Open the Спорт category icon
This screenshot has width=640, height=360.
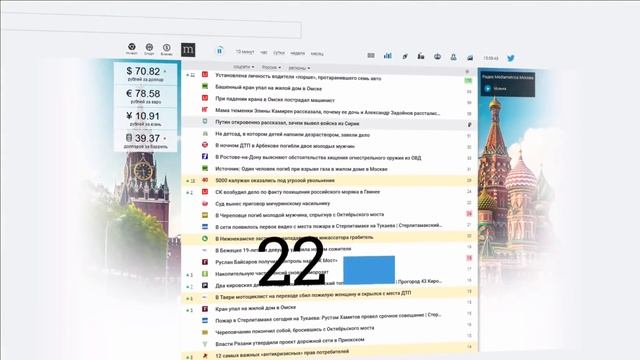point(149,49)
